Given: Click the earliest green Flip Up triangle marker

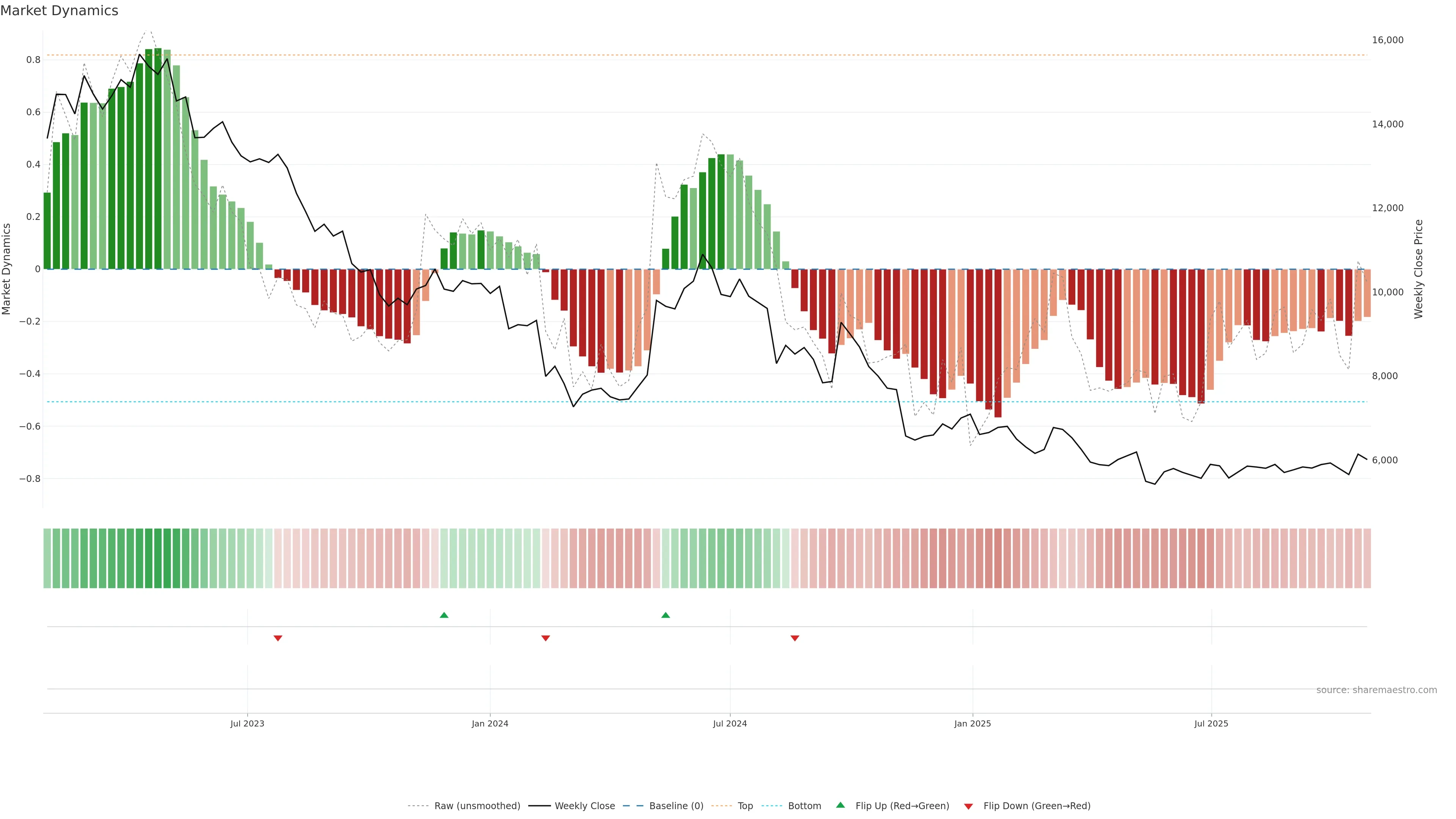Looking at the screenshot, I should (444, 615).
